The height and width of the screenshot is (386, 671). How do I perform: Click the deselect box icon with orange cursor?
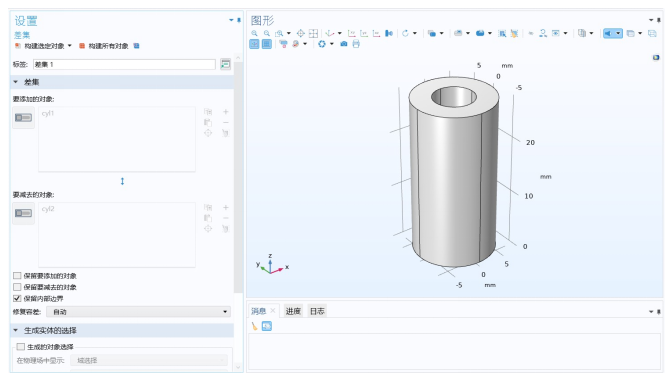[x=514, y=33]
